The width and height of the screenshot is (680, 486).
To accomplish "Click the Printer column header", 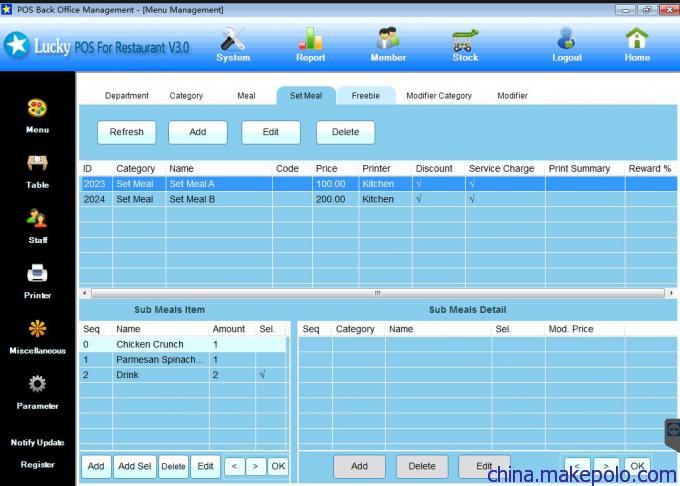I will click(376, 169).
